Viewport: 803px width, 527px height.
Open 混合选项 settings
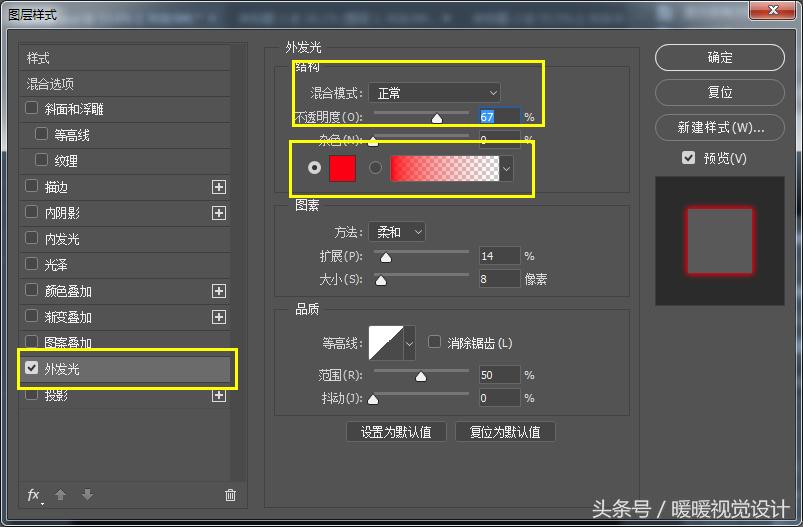pos(125,83)
